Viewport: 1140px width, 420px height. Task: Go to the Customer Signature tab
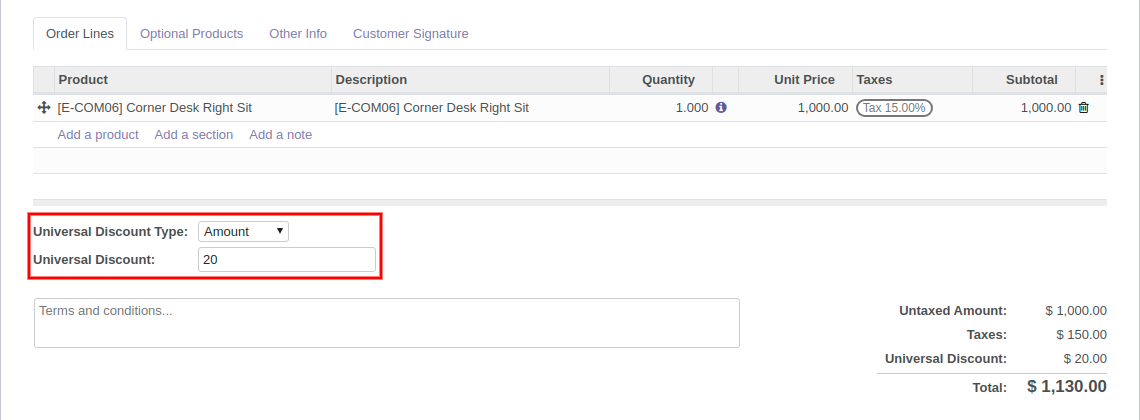coord(411,33)
